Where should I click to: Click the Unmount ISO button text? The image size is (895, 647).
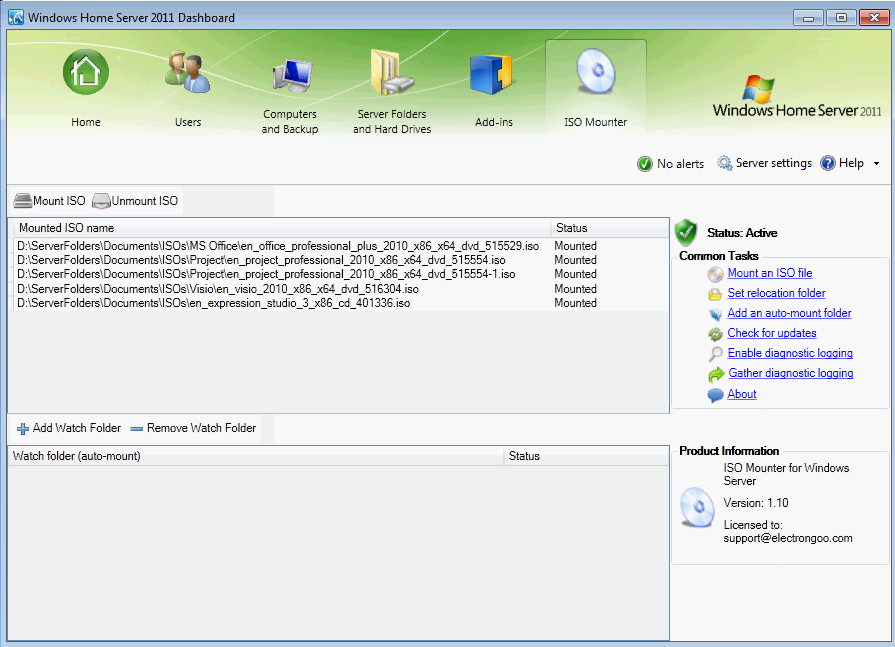click(x=145, y=201)
